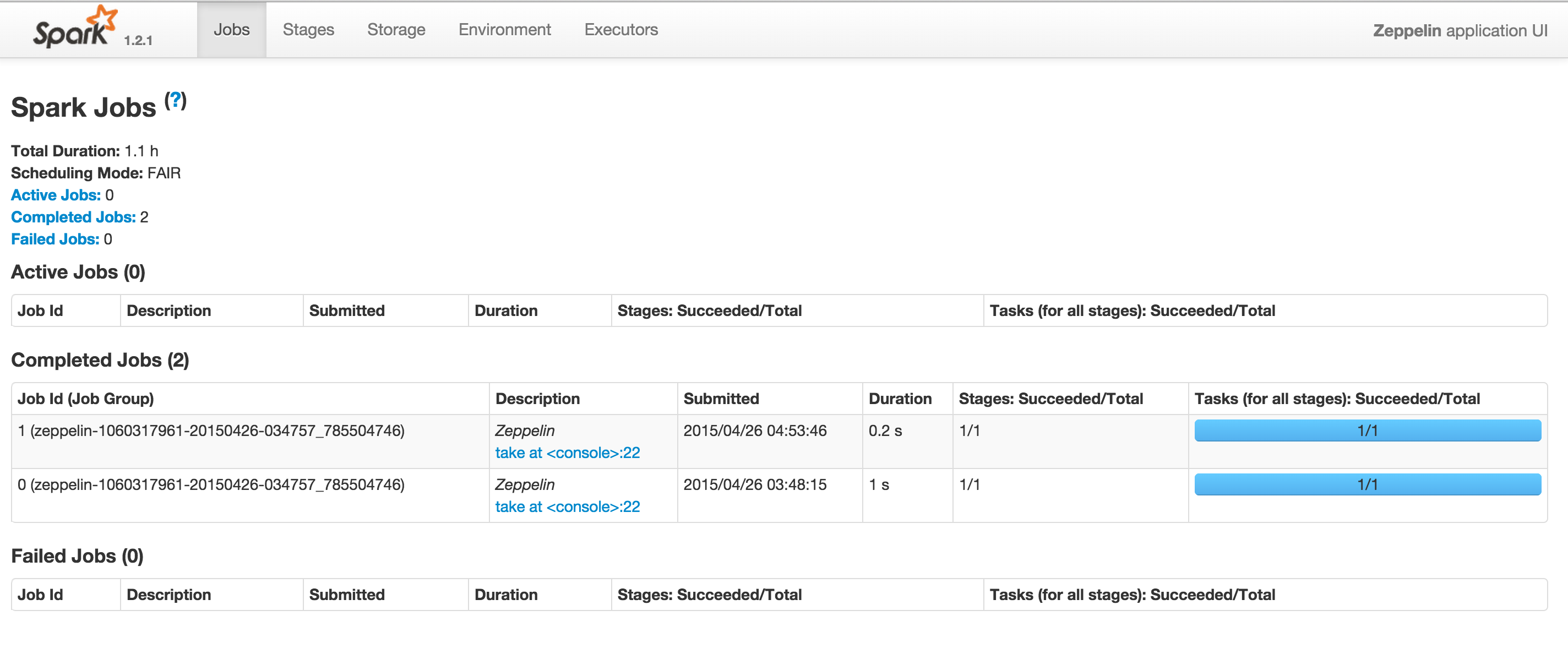This screenshot has height=654, width=1568.
Task: Click 'Total Duration: 1.1 h' text
Action: click(85, 151)
